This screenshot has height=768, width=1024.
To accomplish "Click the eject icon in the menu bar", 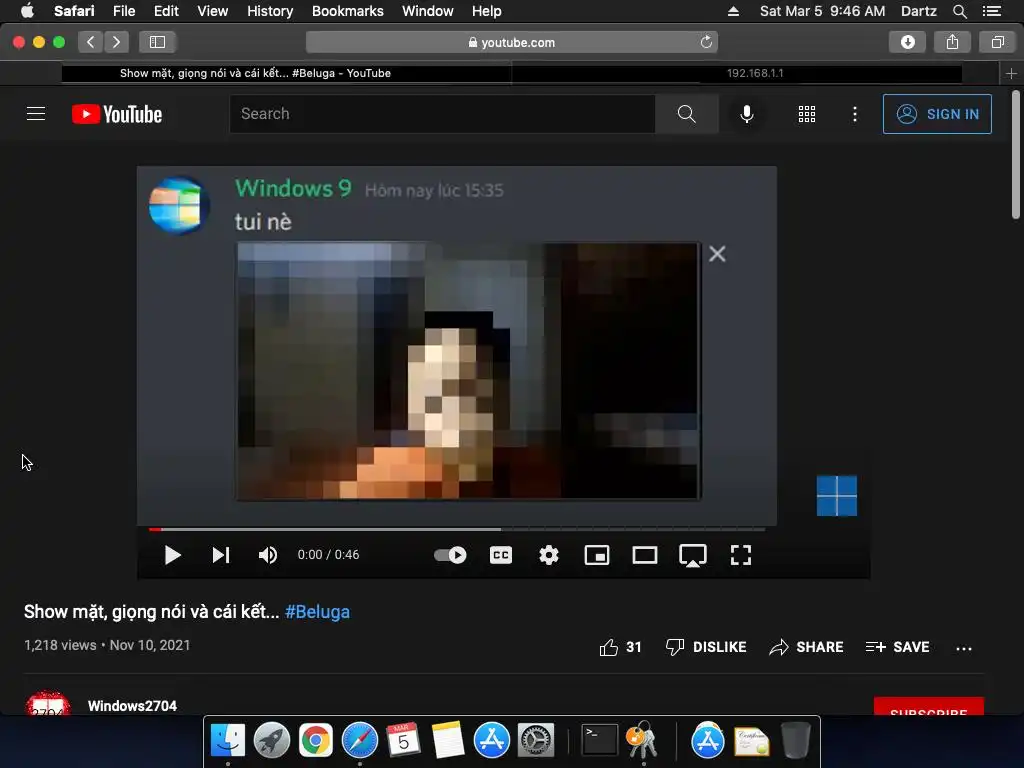I will (x=733, y=11).
